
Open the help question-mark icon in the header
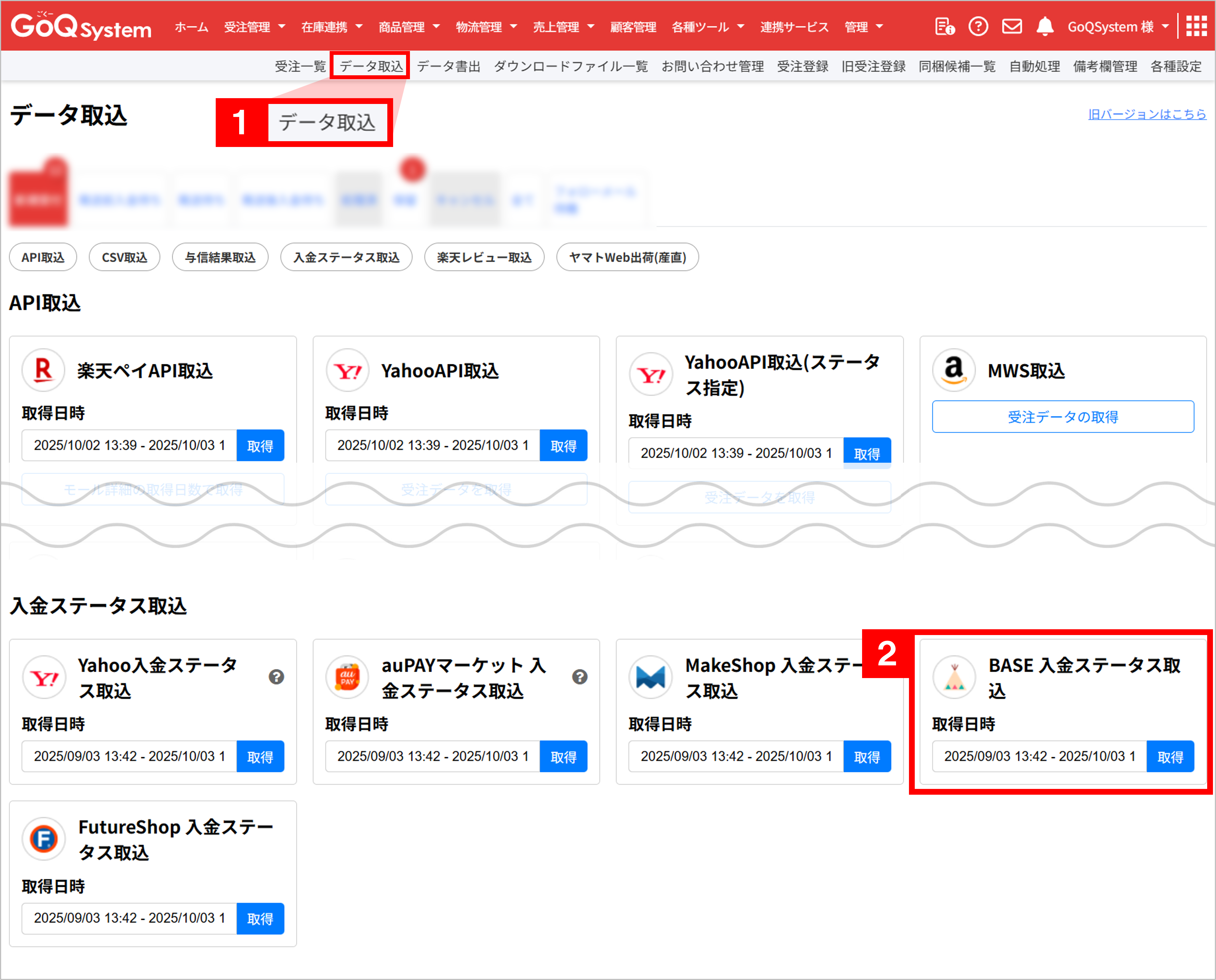click(x=979, y=26)
